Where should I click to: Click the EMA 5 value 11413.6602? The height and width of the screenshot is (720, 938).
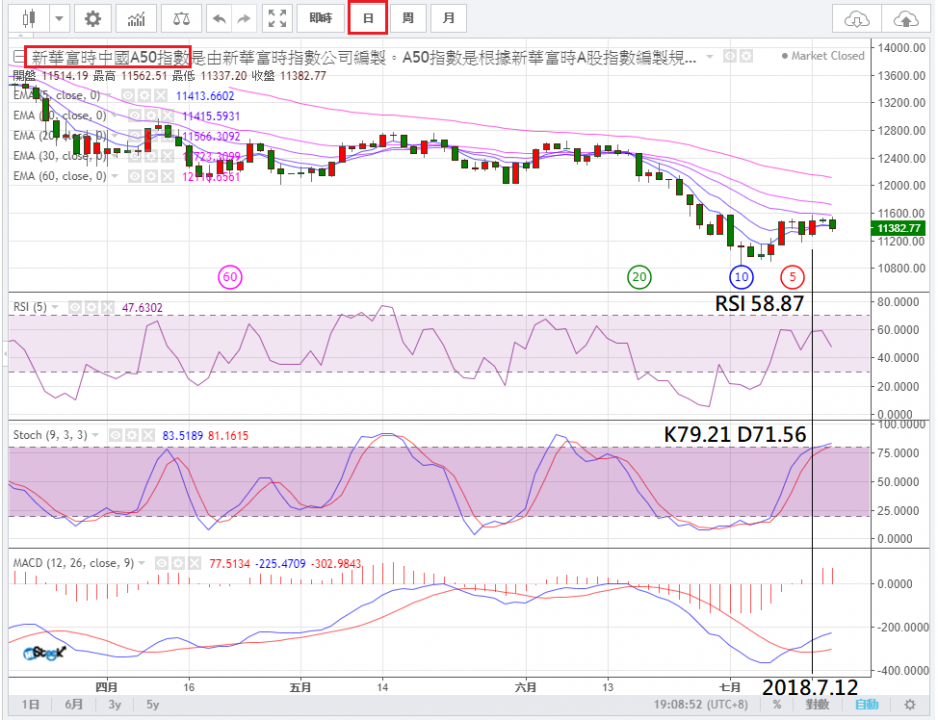pyautogui.click(x=205, y=96)
